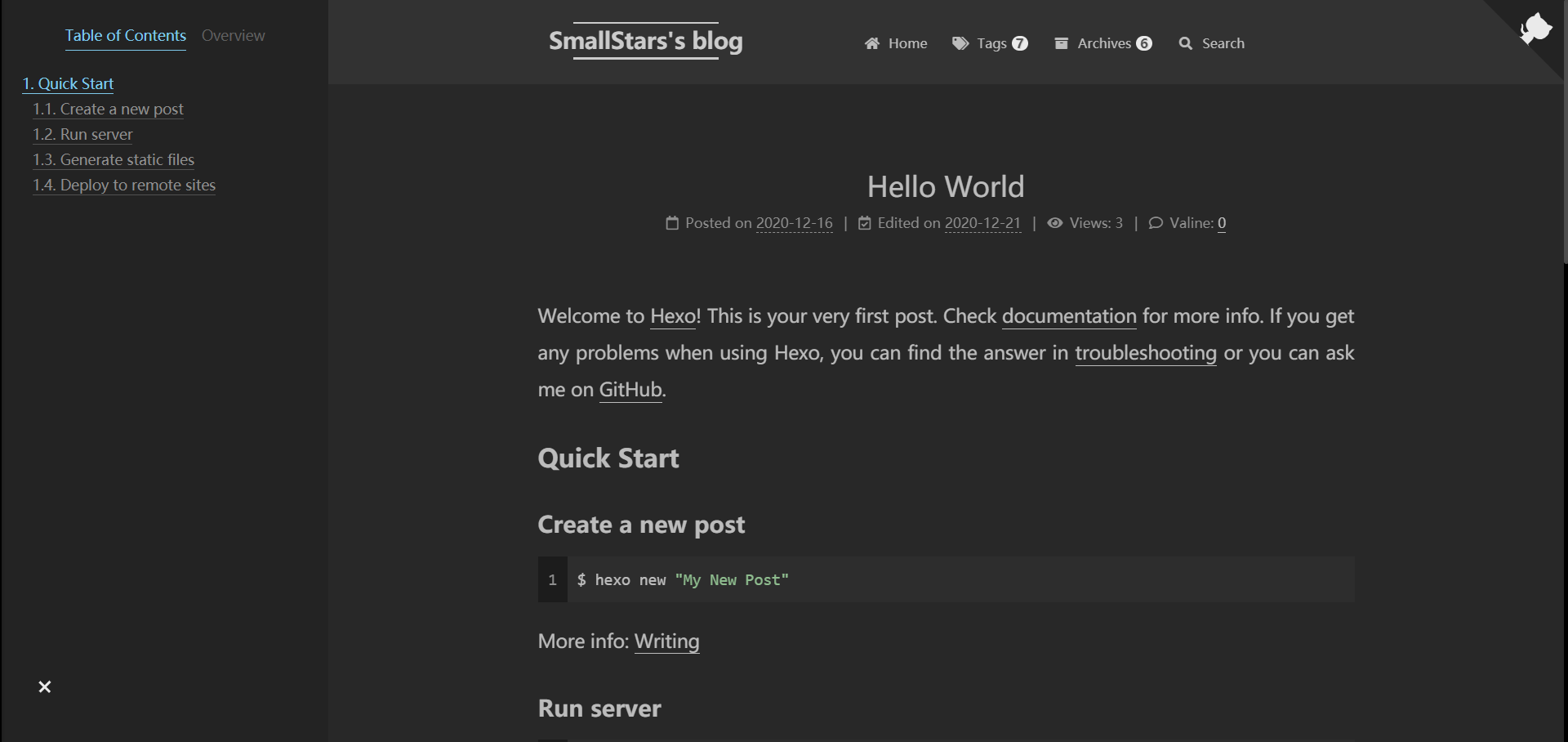Open the Writing link after More info
1568x742 pixels.
(x=667, y=641)
